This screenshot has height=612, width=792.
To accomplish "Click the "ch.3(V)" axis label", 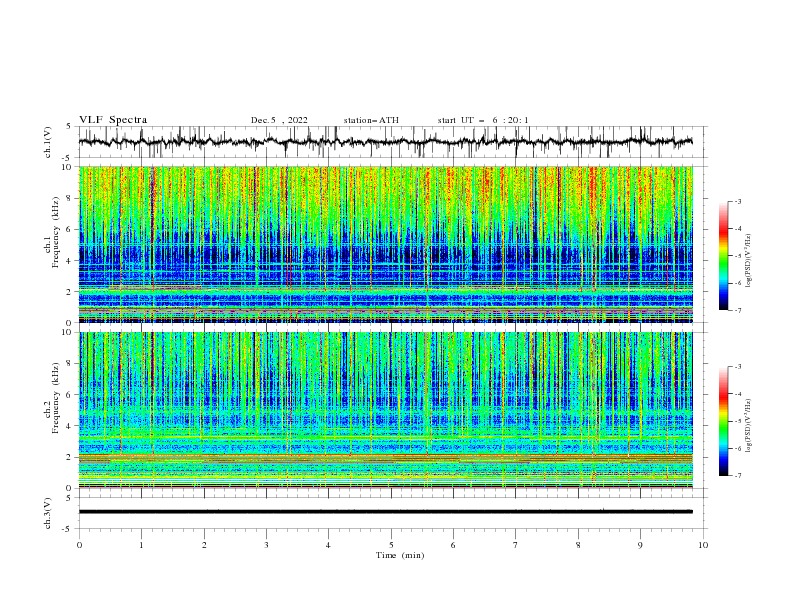I will click(48, 513).
